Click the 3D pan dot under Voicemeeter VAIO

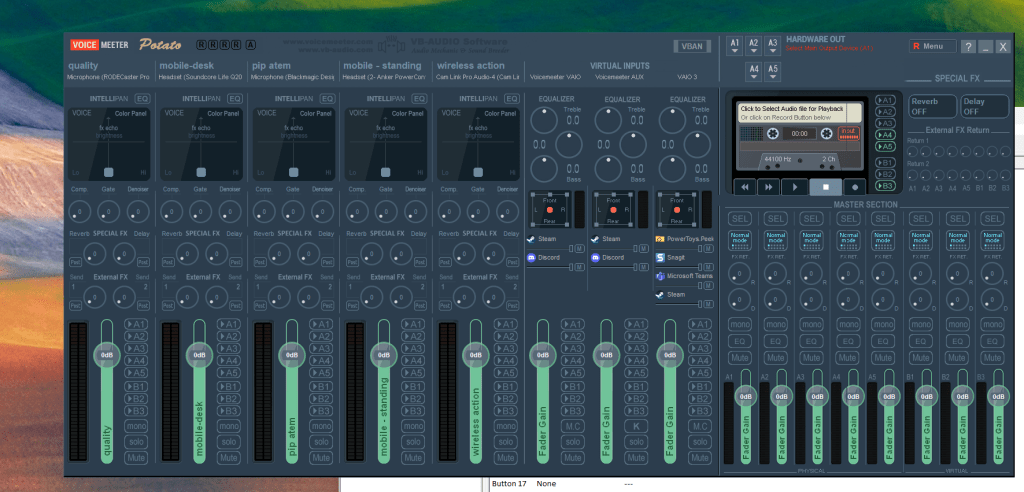tap(549, 210)
